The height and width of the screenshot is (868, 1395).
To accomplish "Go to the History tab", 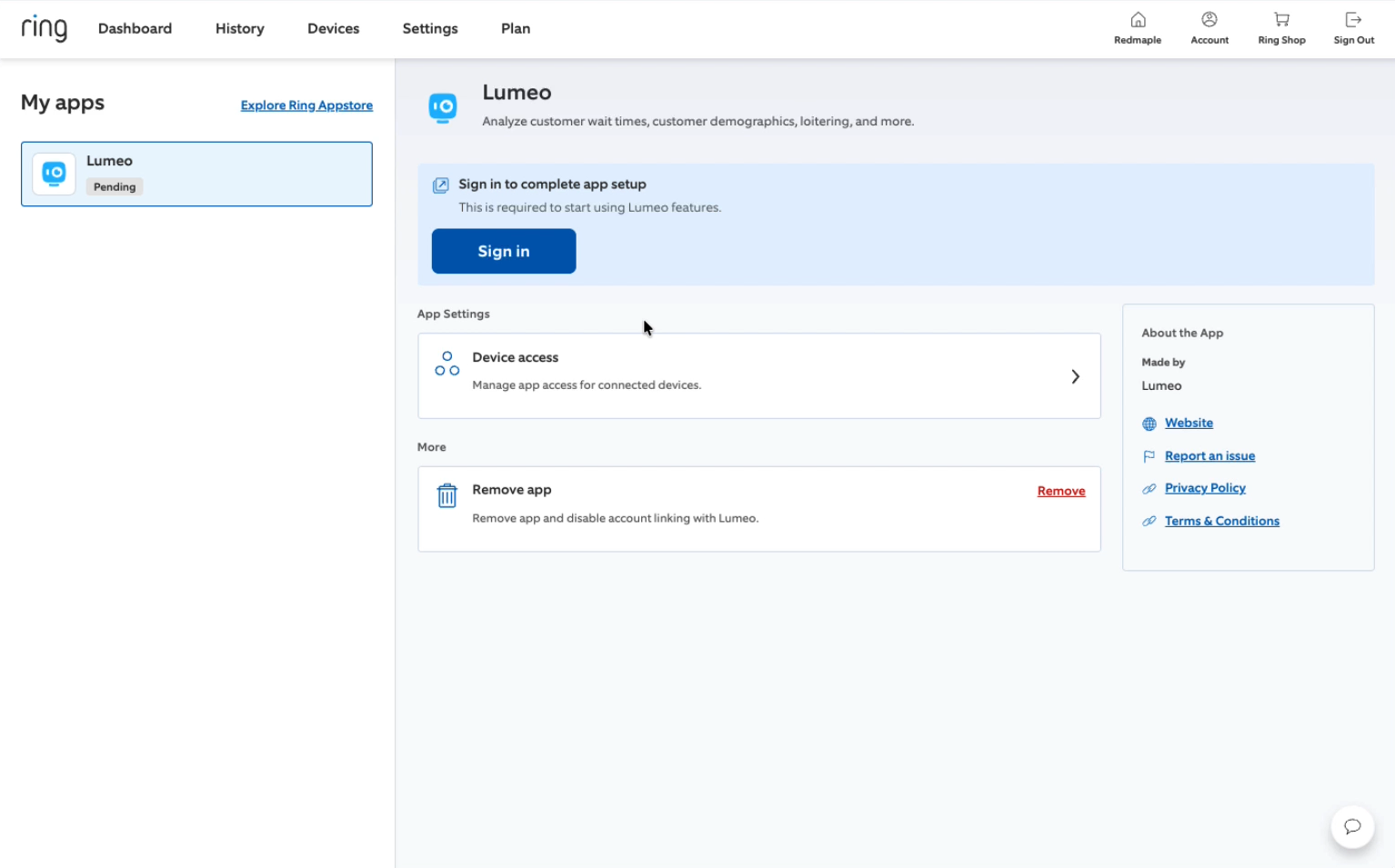I will point(240,28).
